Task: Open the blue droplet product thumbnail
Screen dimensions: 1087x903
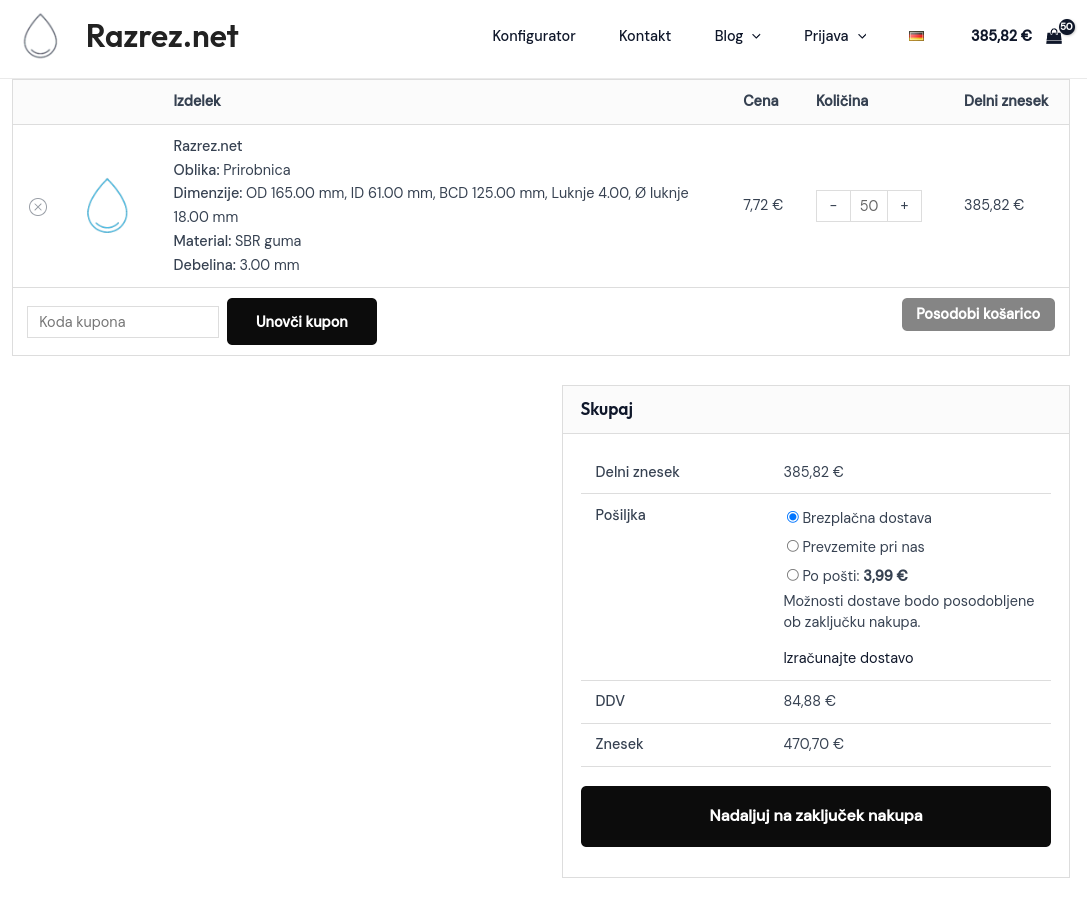Action: point(107,206)
